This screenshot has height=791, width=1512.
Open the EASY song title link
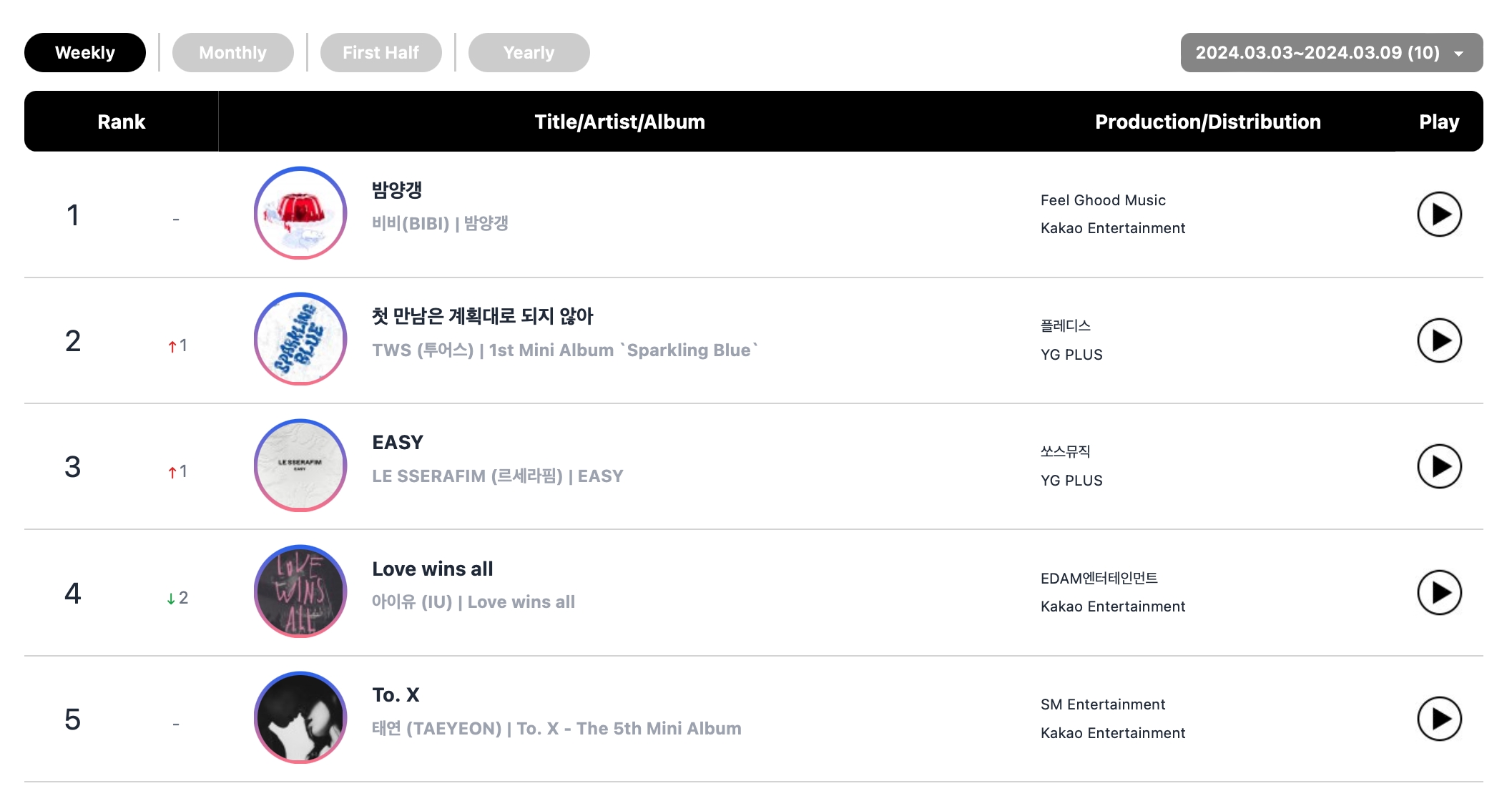pos(398,442)
